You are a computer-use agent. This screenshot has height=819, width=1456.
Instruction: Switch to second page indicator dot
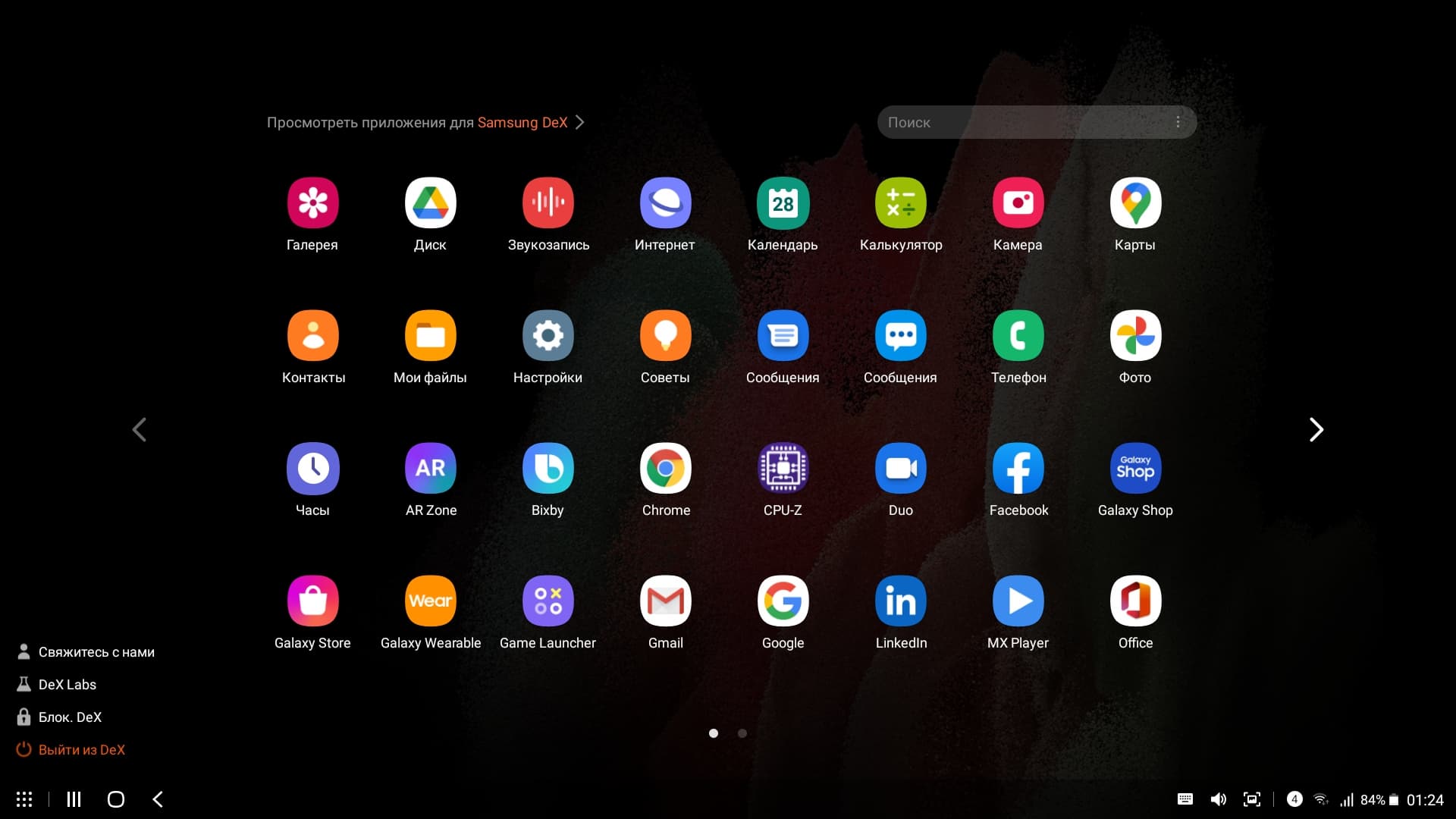click(x=742, y=733)
